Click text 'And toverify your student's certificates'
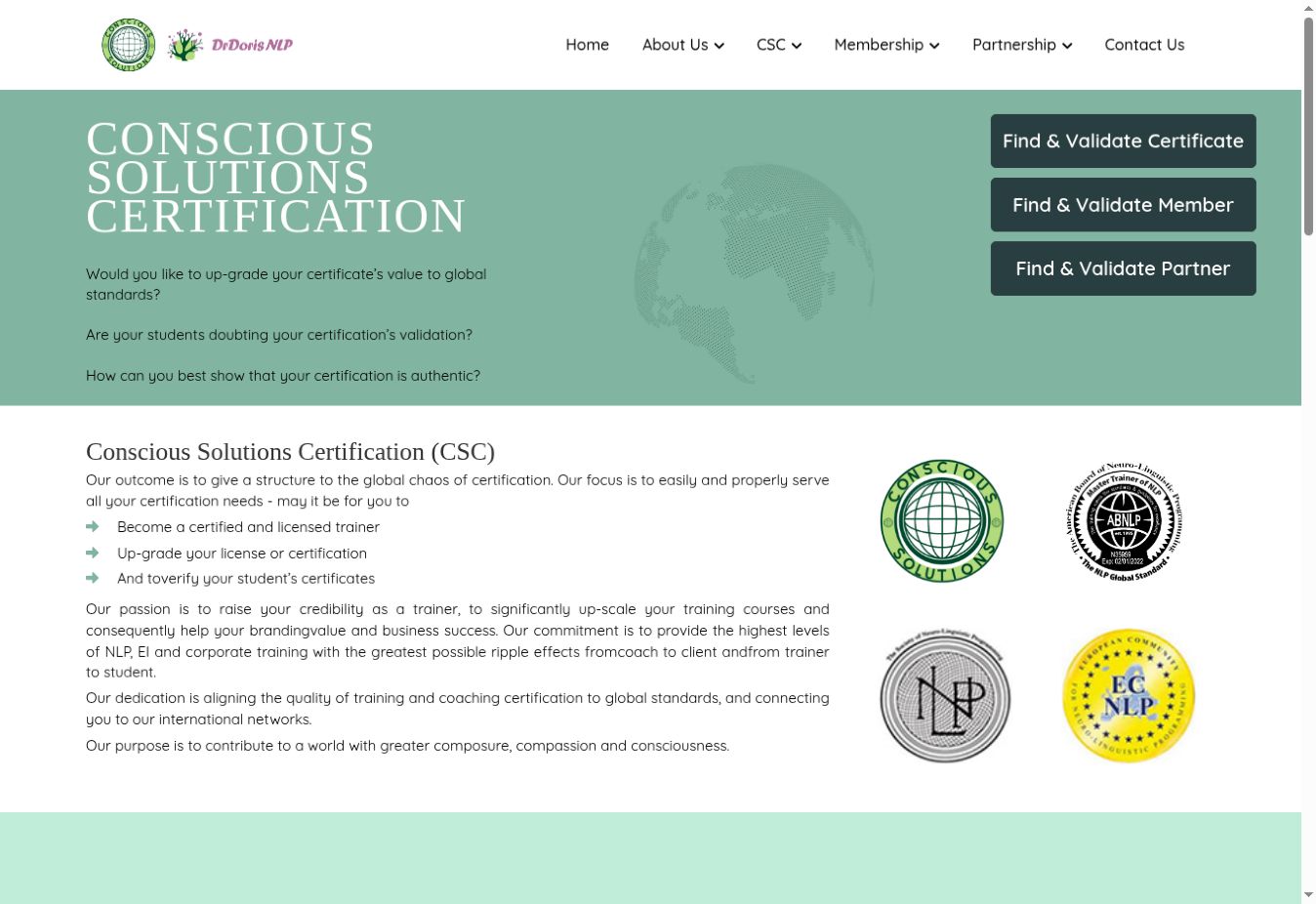 click(x=246, y=579)
